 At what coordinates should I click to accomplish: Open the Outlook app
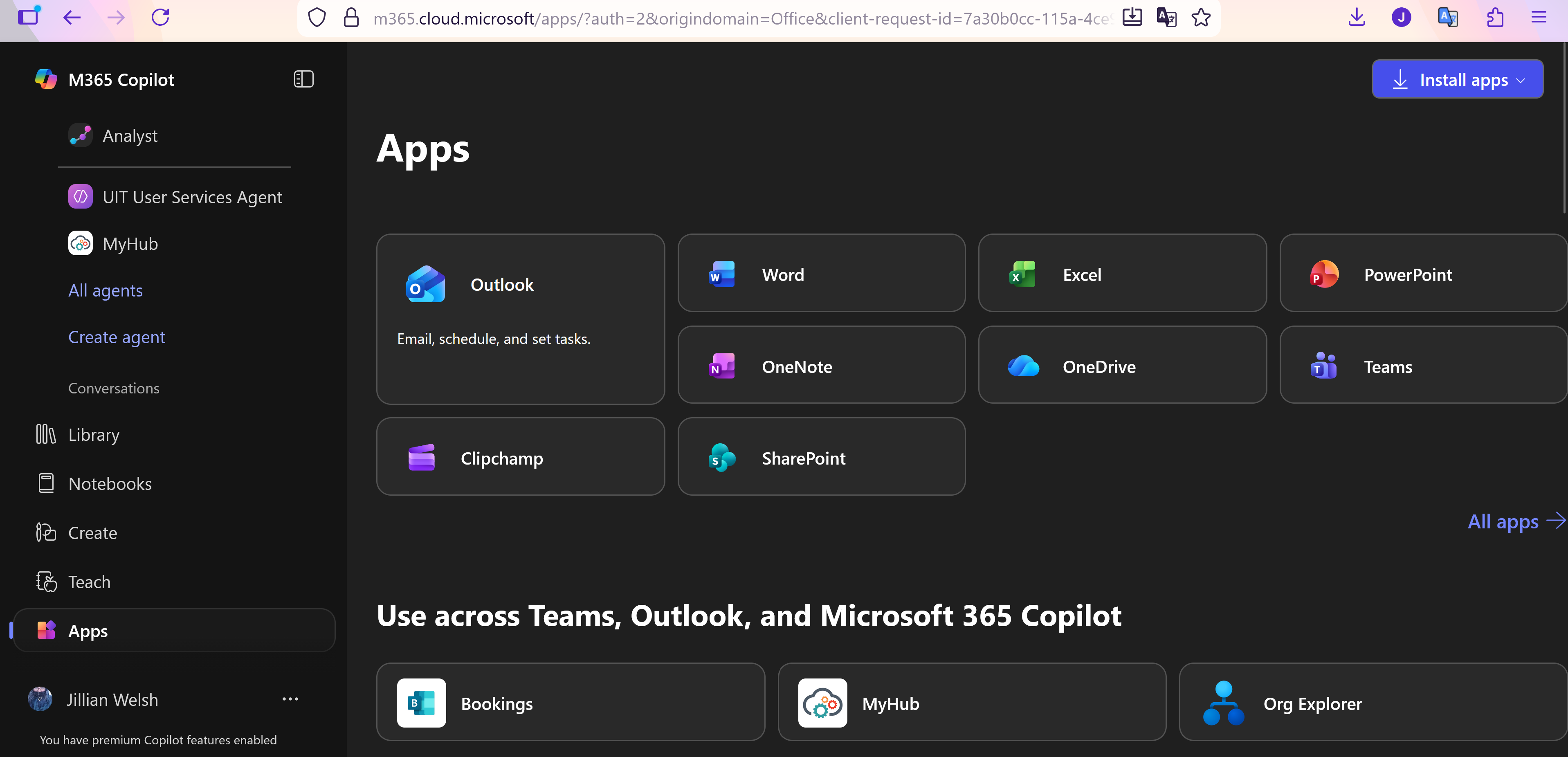coord(521,284)
